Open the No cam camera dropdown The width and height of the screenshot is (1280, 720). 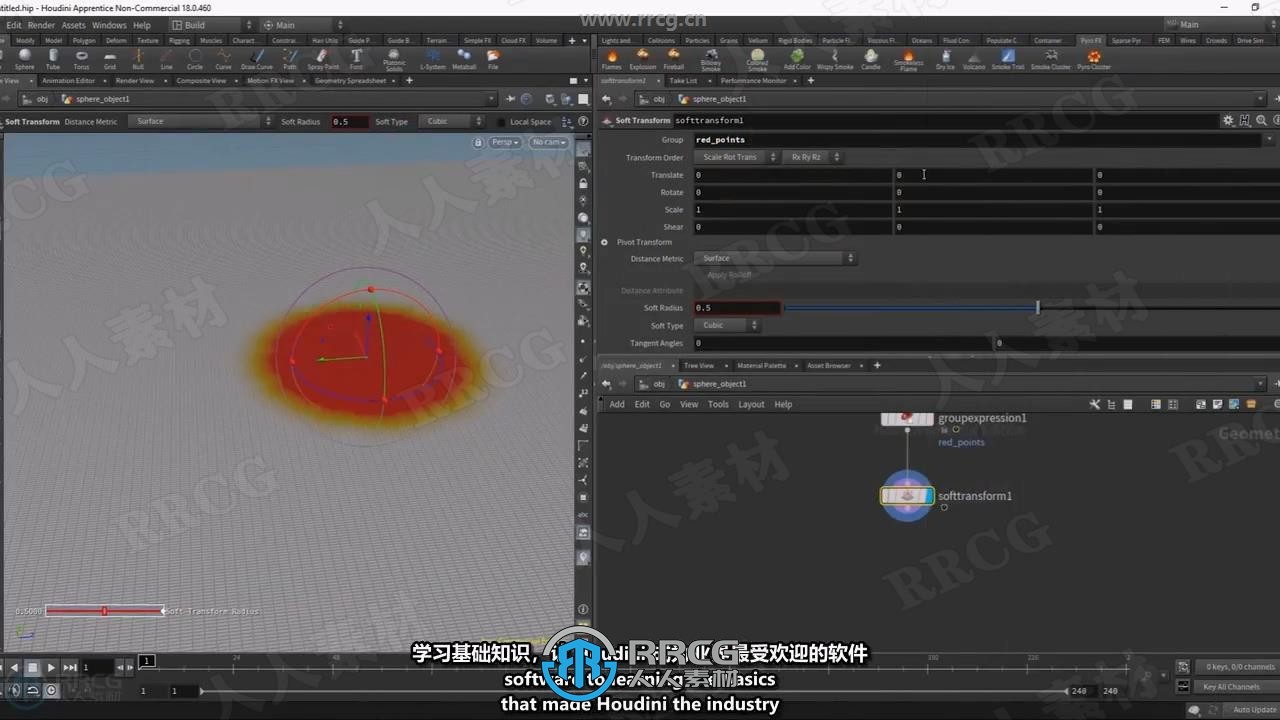tap(548, 142)
